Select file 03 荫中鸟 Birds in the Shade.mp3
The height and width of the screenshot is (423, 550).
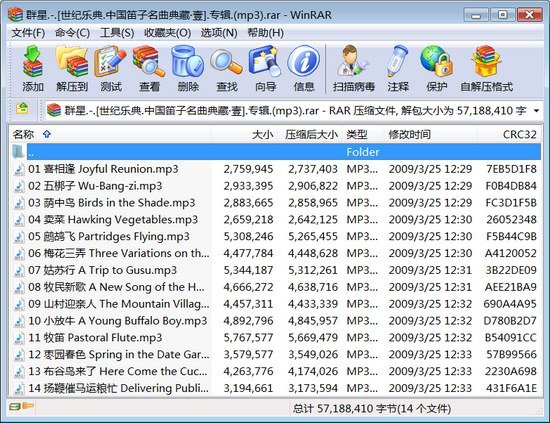point(276,203)
